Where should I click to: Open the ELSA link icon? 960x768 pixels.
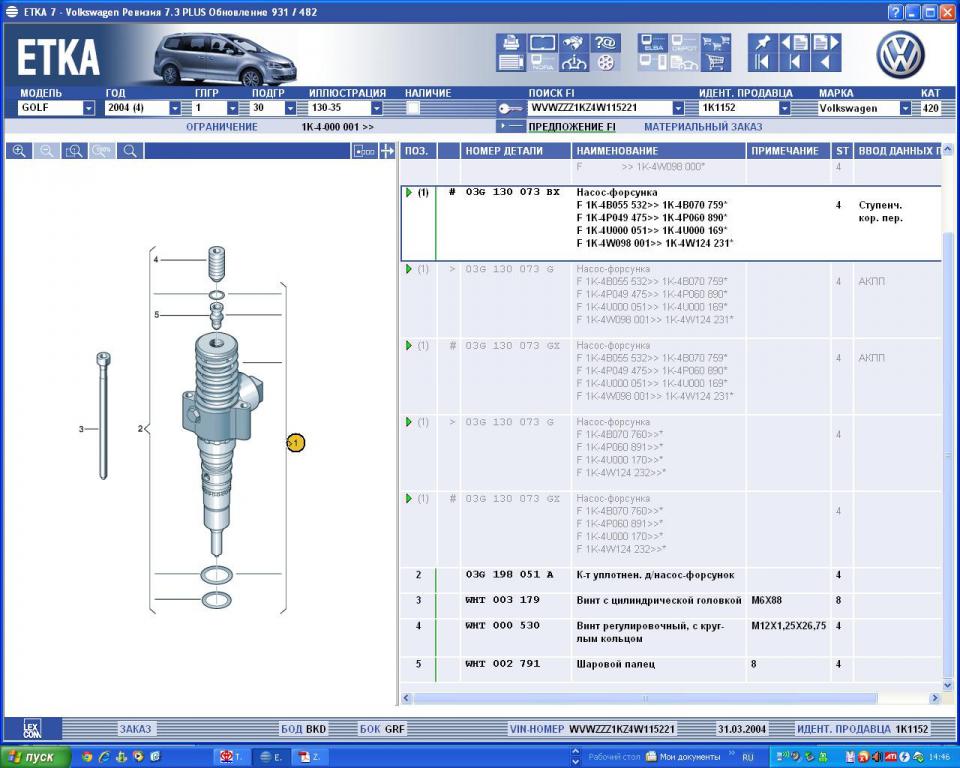pos(653,42)
